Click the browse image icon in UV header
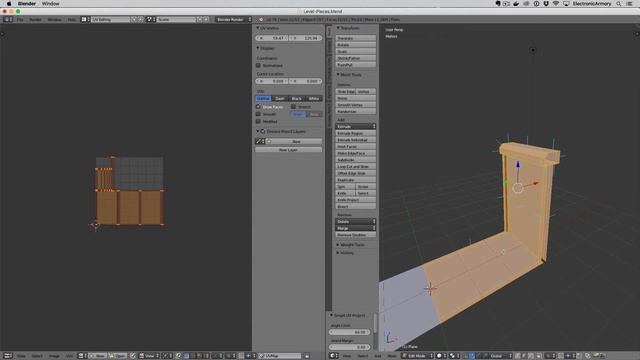Viewport: 640px width, 360px height. click(x=81, y=356)
